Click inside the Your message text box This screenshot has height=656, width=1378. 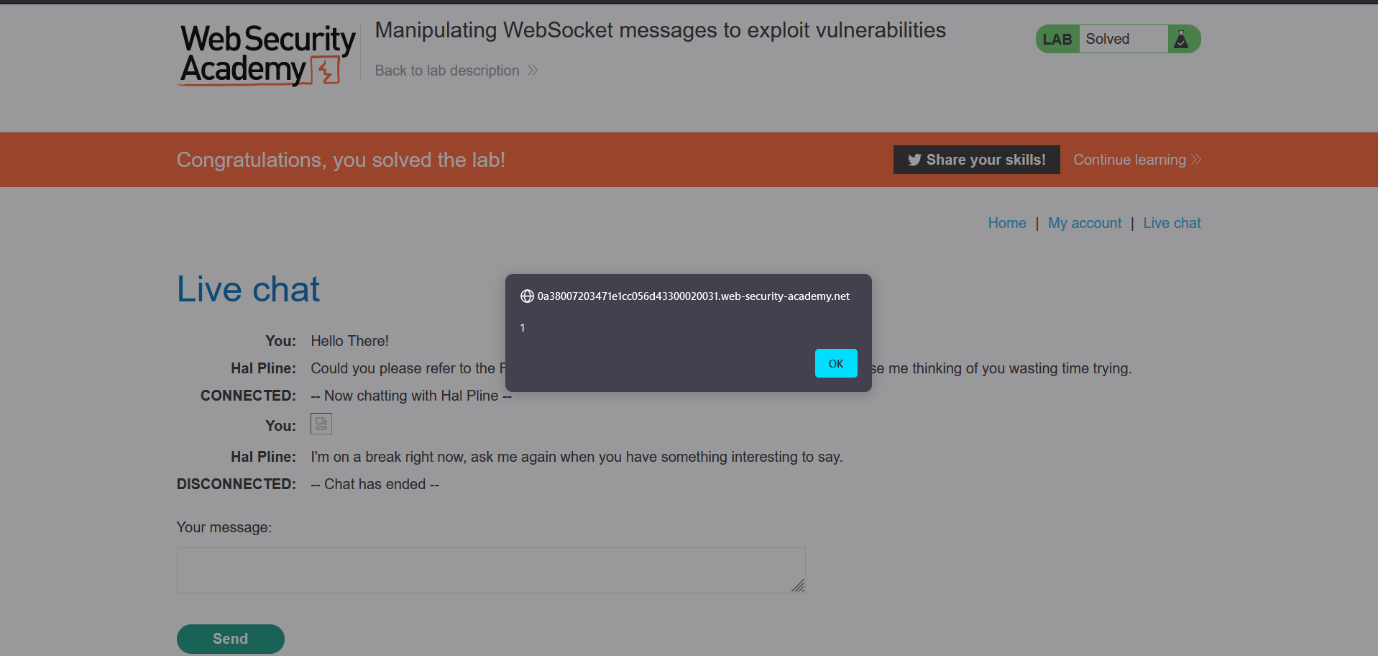(x=490, y=569)
